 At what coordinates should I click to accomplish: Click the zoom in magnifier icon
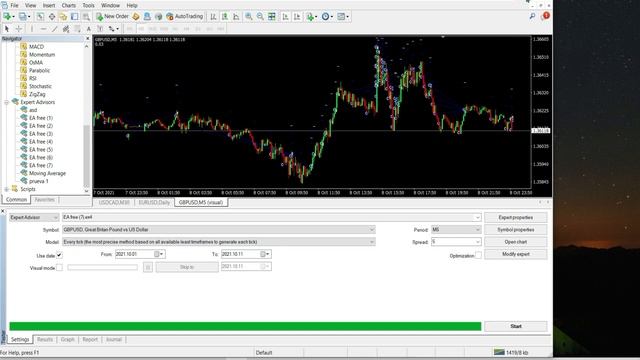[x=249, y=16]
